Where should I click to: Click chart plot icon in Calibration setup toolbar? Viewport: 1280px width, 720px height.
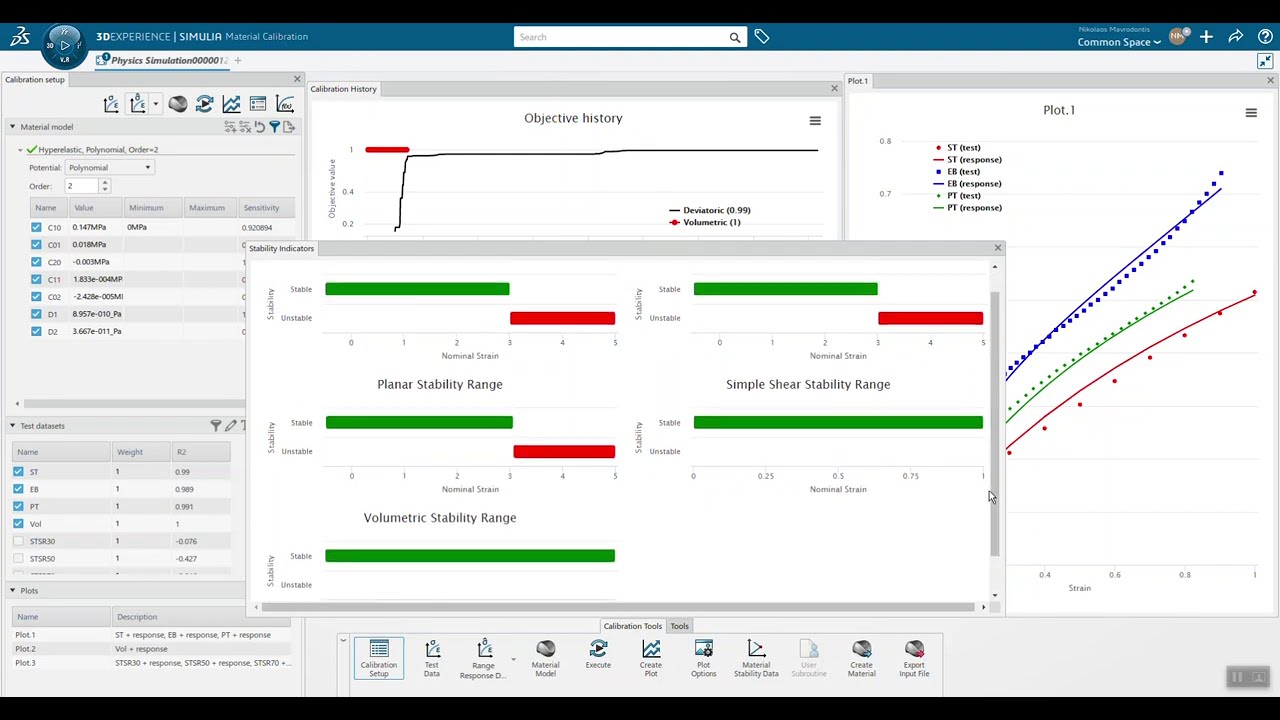pos(231,104)
